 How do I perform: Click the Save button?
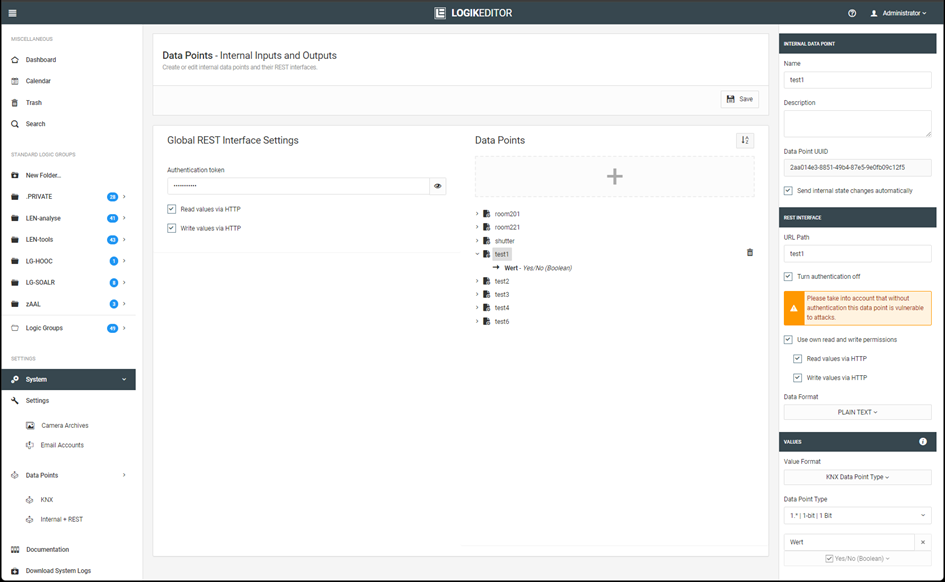pyautogui.click(x=740, y=99)
